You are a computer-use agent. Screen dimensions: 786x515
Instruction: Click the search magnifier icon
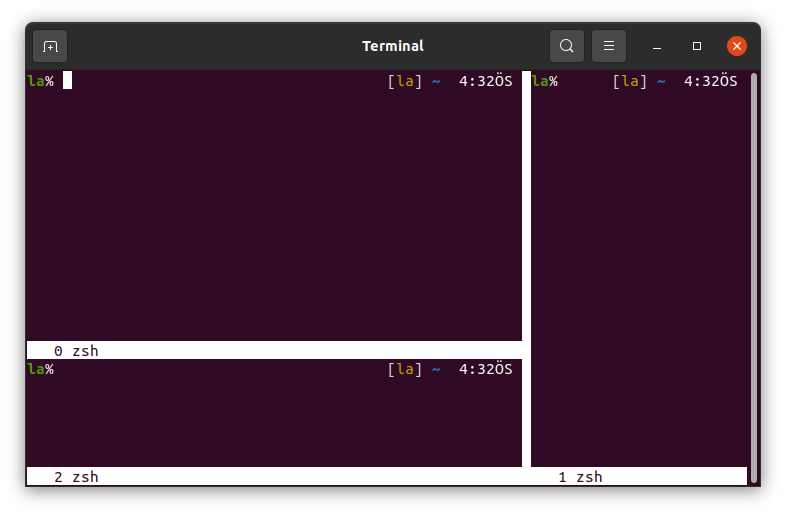[567, 46]
